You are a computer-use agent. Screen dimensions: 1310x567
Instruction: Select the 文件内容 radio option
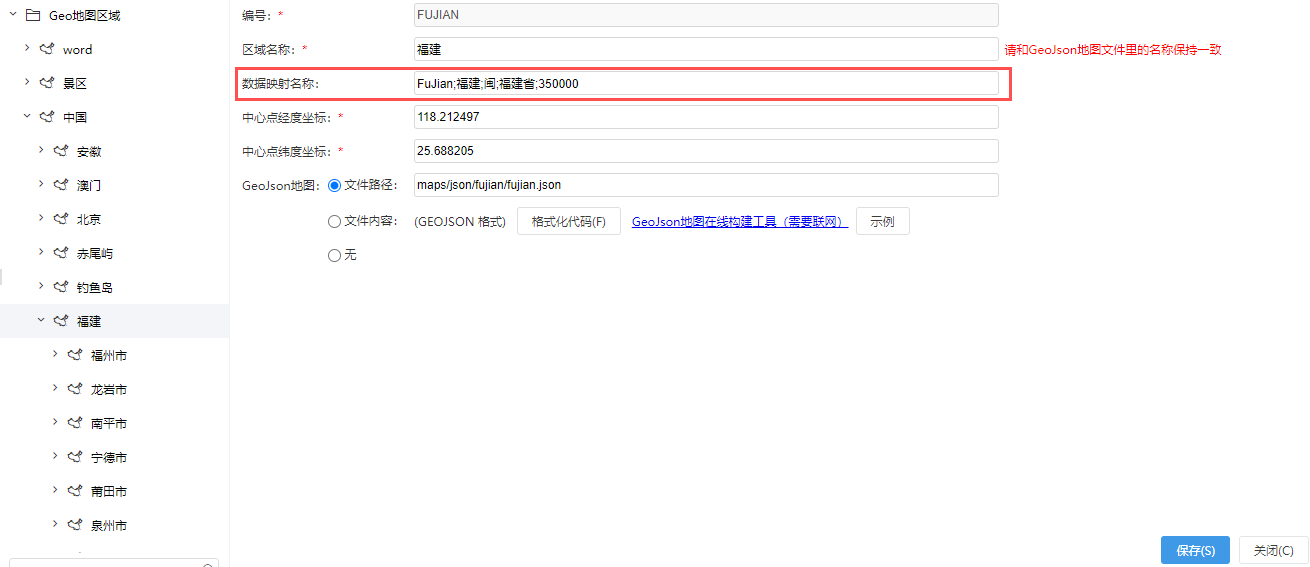point(335,221)
